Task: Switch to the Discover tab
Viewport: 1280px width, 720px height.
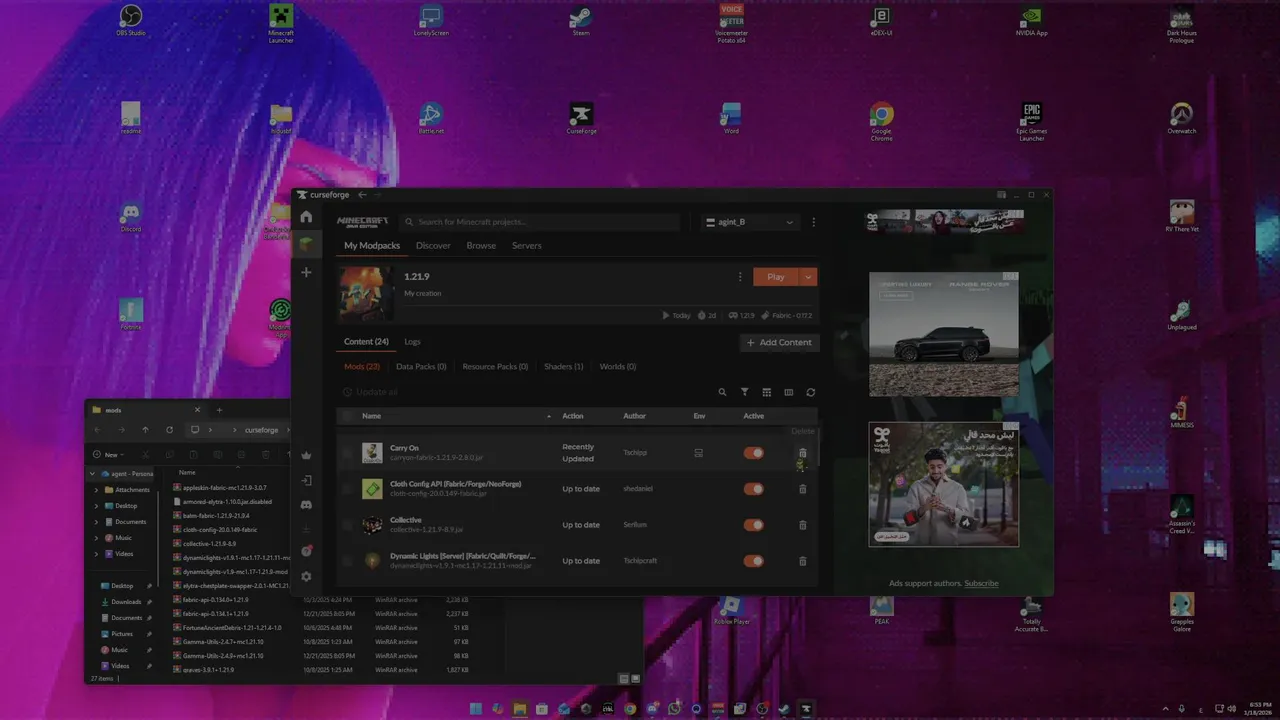Action: click(433, 246)
